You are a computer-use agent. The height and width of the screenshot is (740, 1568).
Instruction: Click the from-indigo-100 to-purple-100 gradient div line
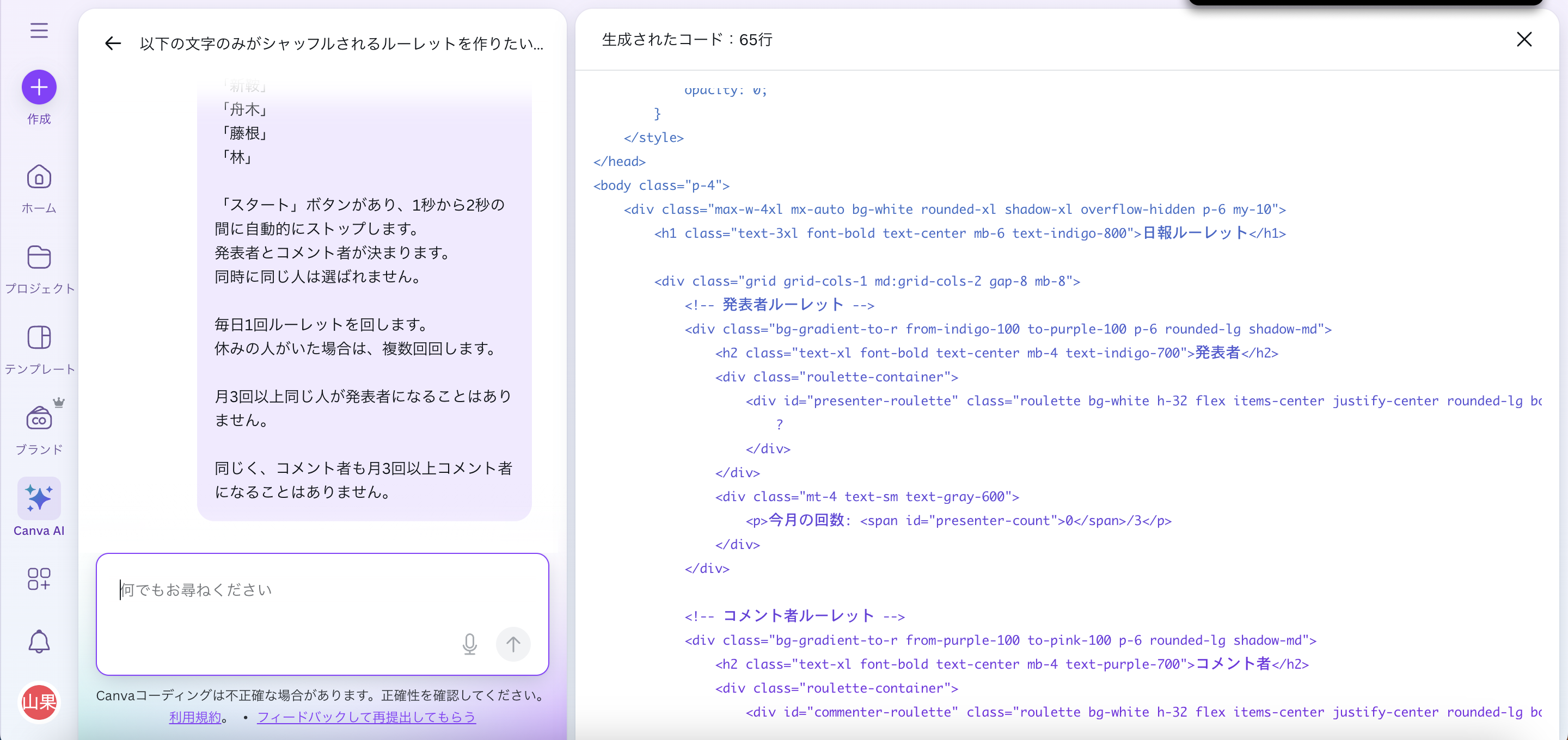click(1008, 329)
